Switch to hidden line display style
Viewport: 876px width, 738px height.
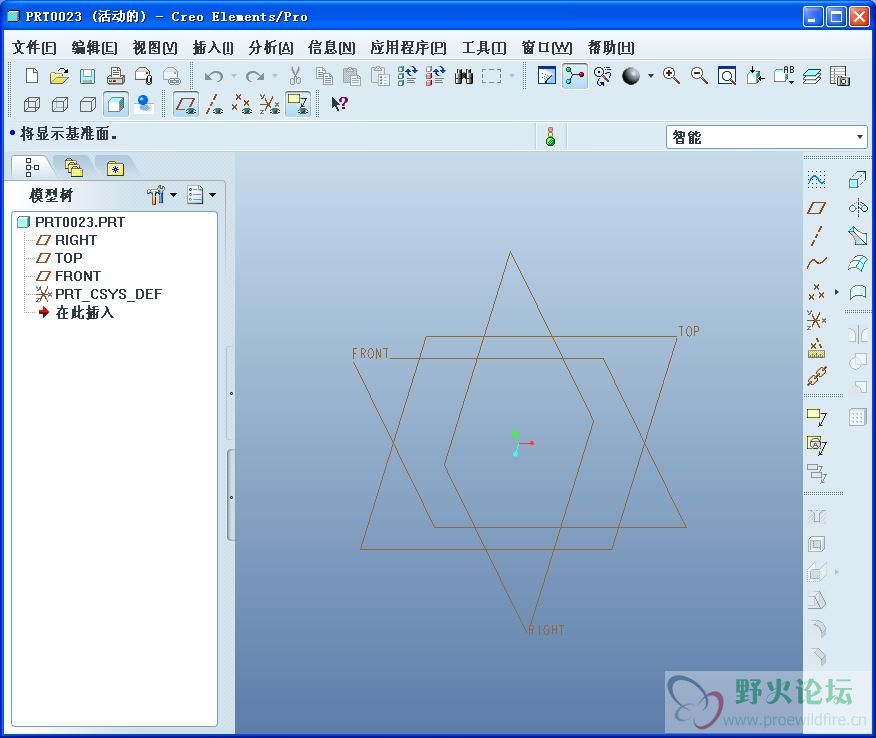click(x=60, y=104)
